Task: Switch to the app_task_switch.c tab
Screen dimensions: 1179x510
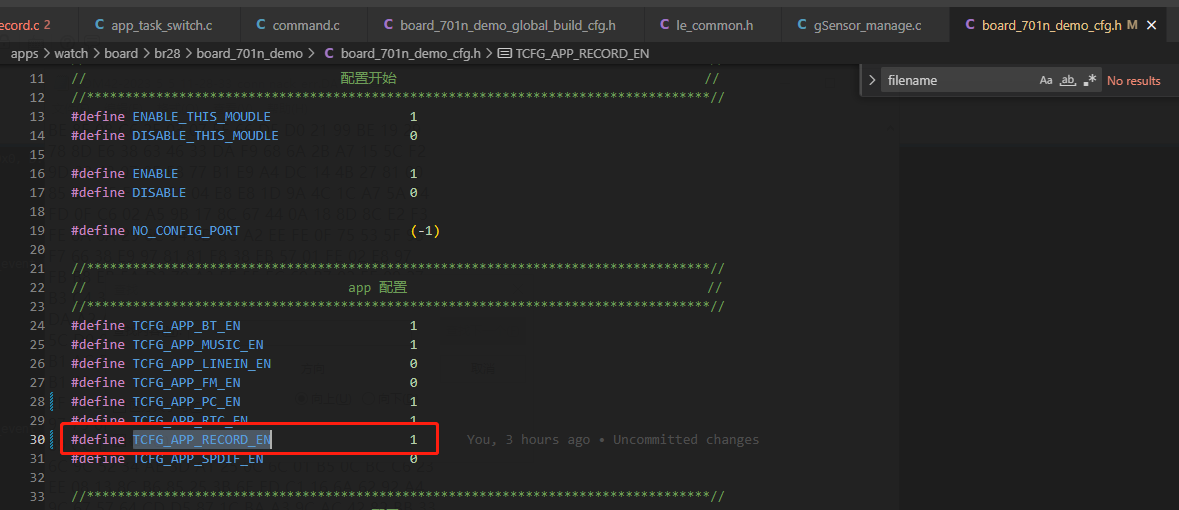Action: coord(153,26)
